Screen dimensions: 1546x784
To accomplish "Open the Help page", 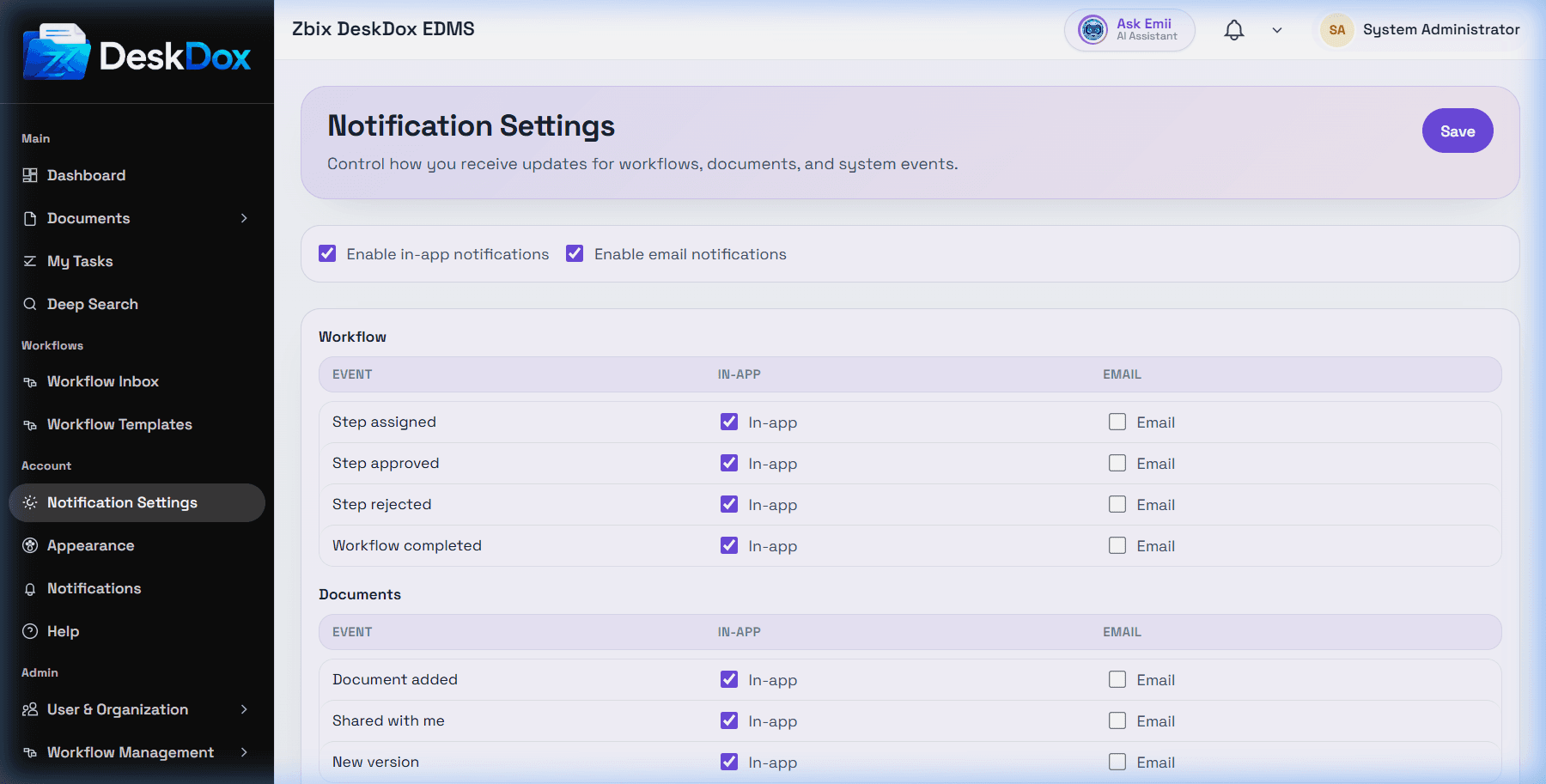I will coord(137,631).
